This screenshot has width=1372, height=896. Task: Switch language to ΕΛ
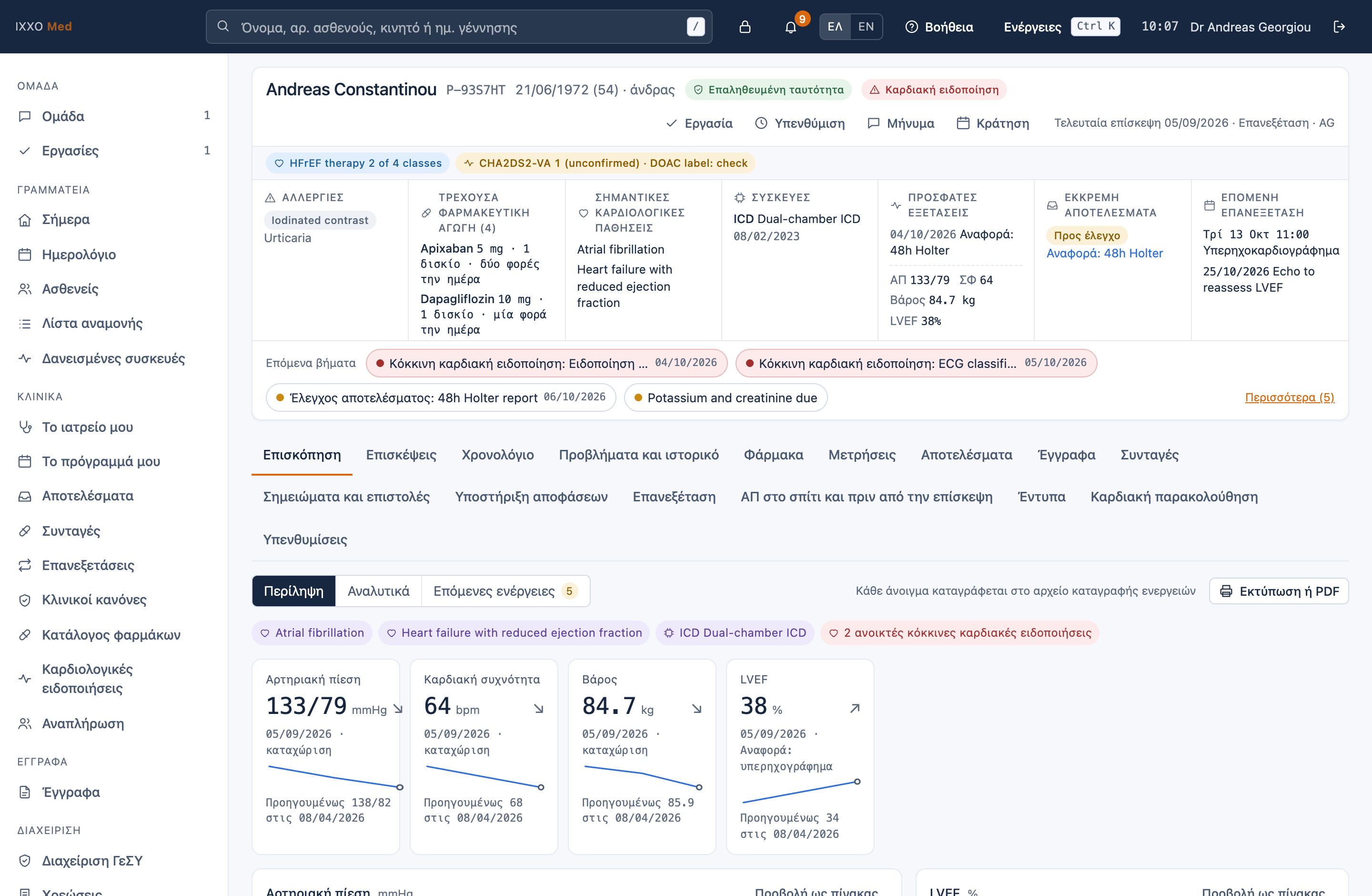coord(835,27)
